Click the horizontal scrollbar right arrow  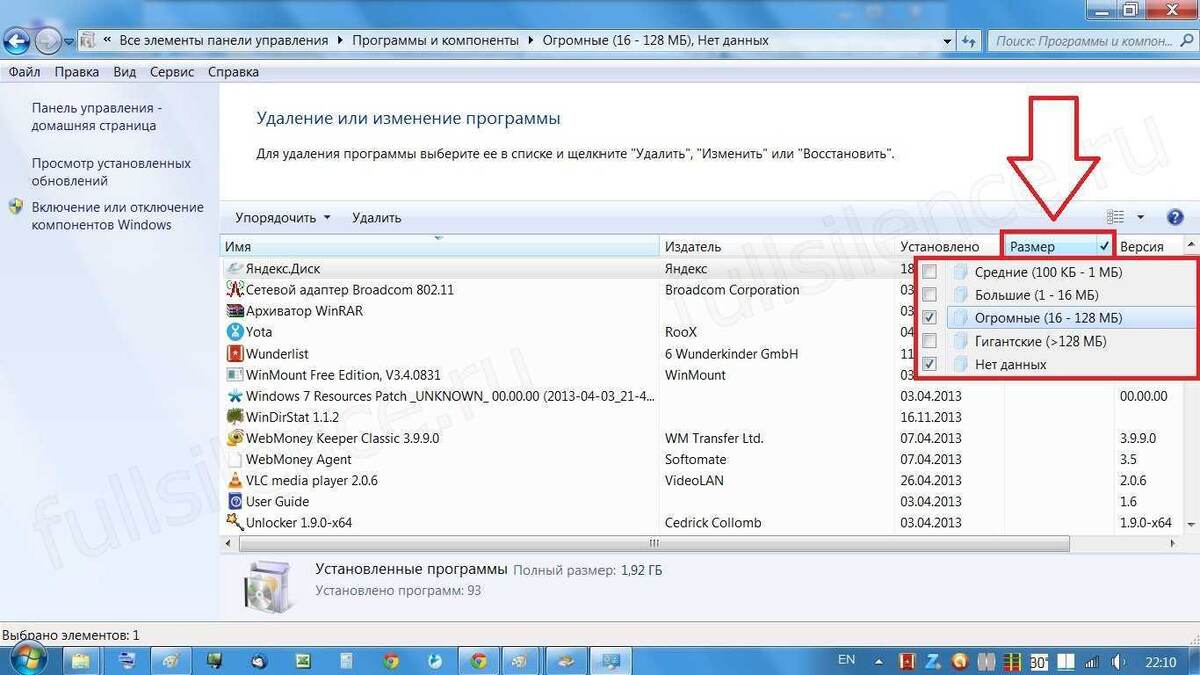[1174, 544]
